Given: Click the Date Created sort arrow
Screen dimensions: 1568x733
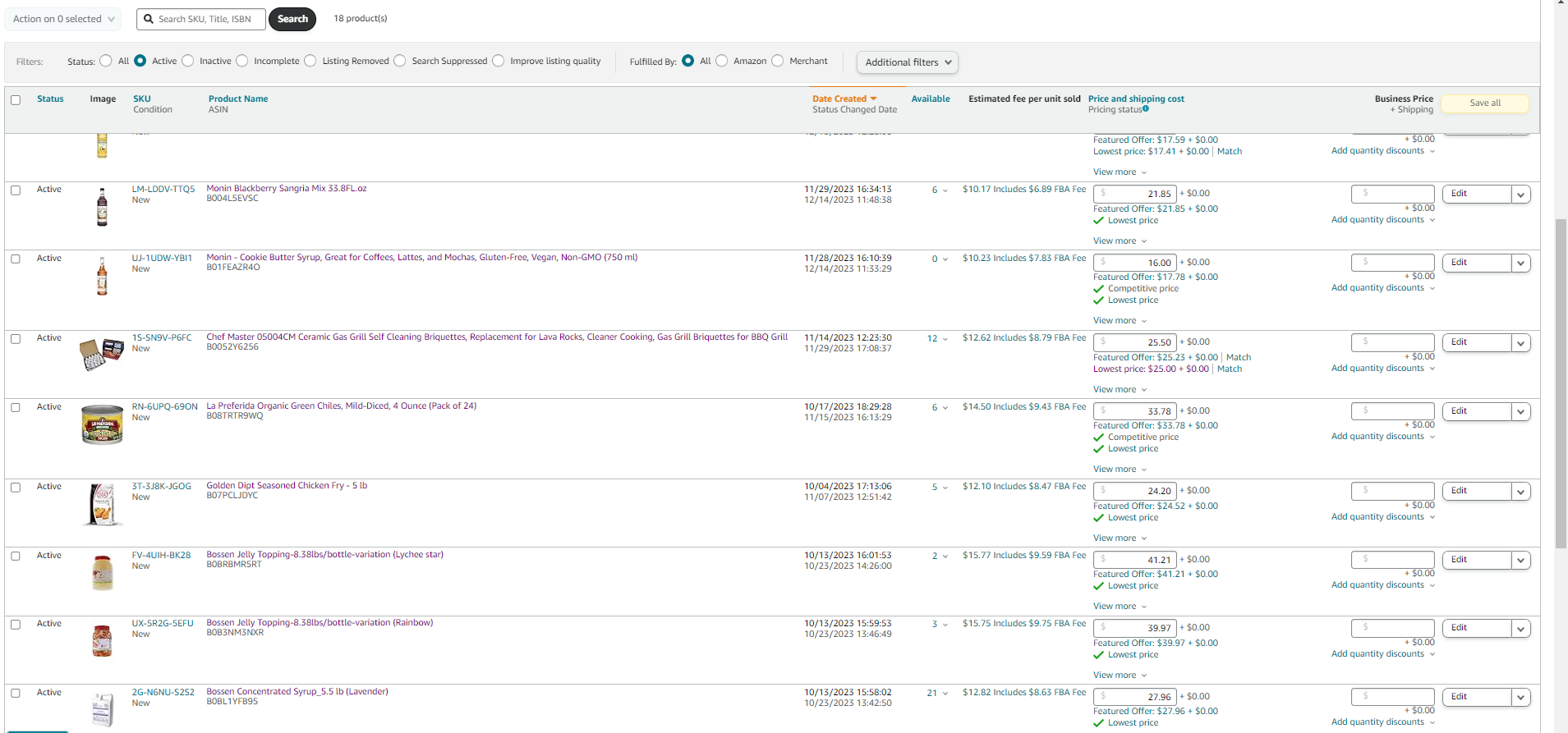Looking at the screenshot, I should (x=873, y=98).
